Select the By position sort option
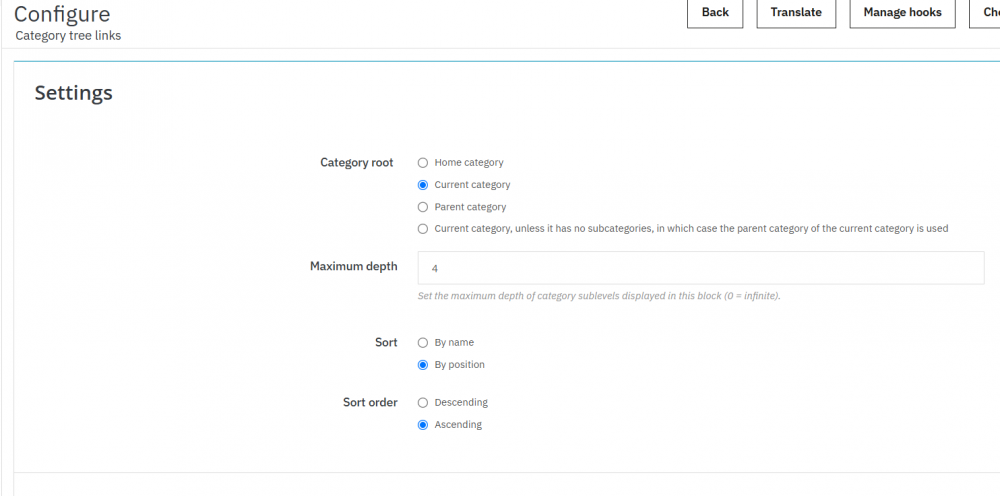This screenshot has width=1000, height=496. pyautogui.click(x=423, y=365)
